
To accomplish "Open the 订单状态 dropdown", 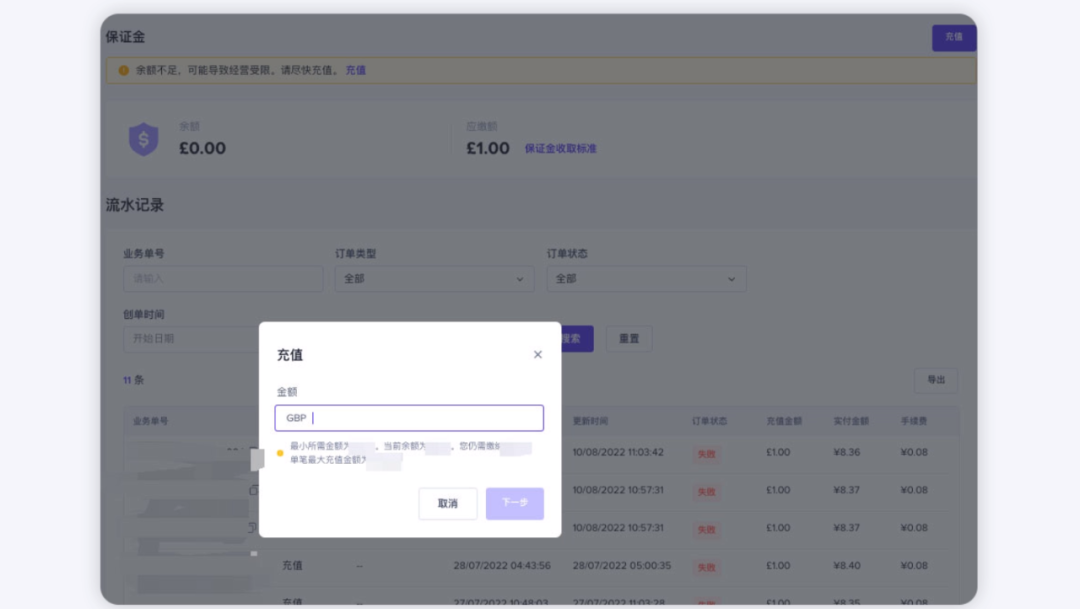I will tap(647, 279).
